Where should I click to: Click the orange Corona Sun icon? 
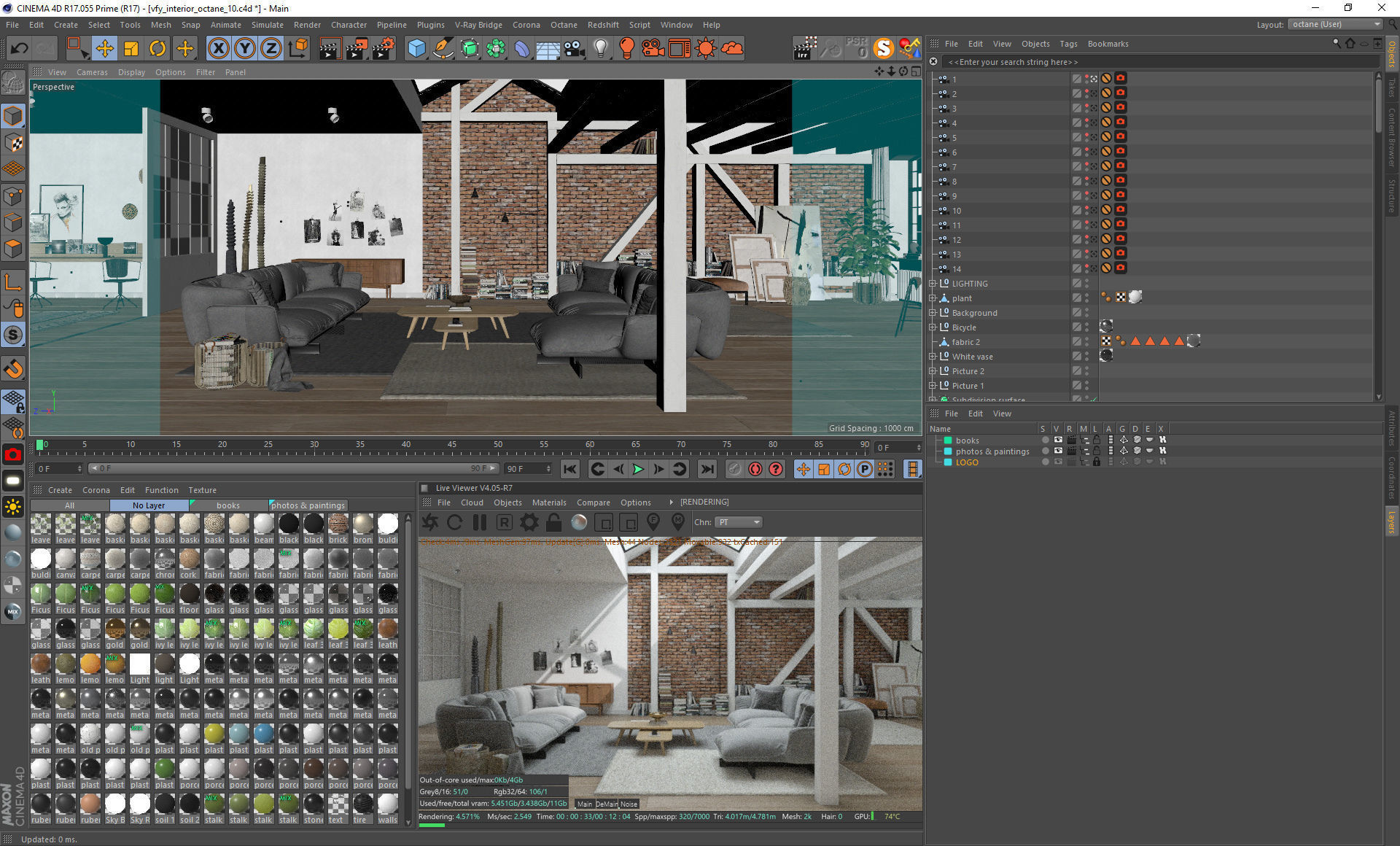click(706, 49)
